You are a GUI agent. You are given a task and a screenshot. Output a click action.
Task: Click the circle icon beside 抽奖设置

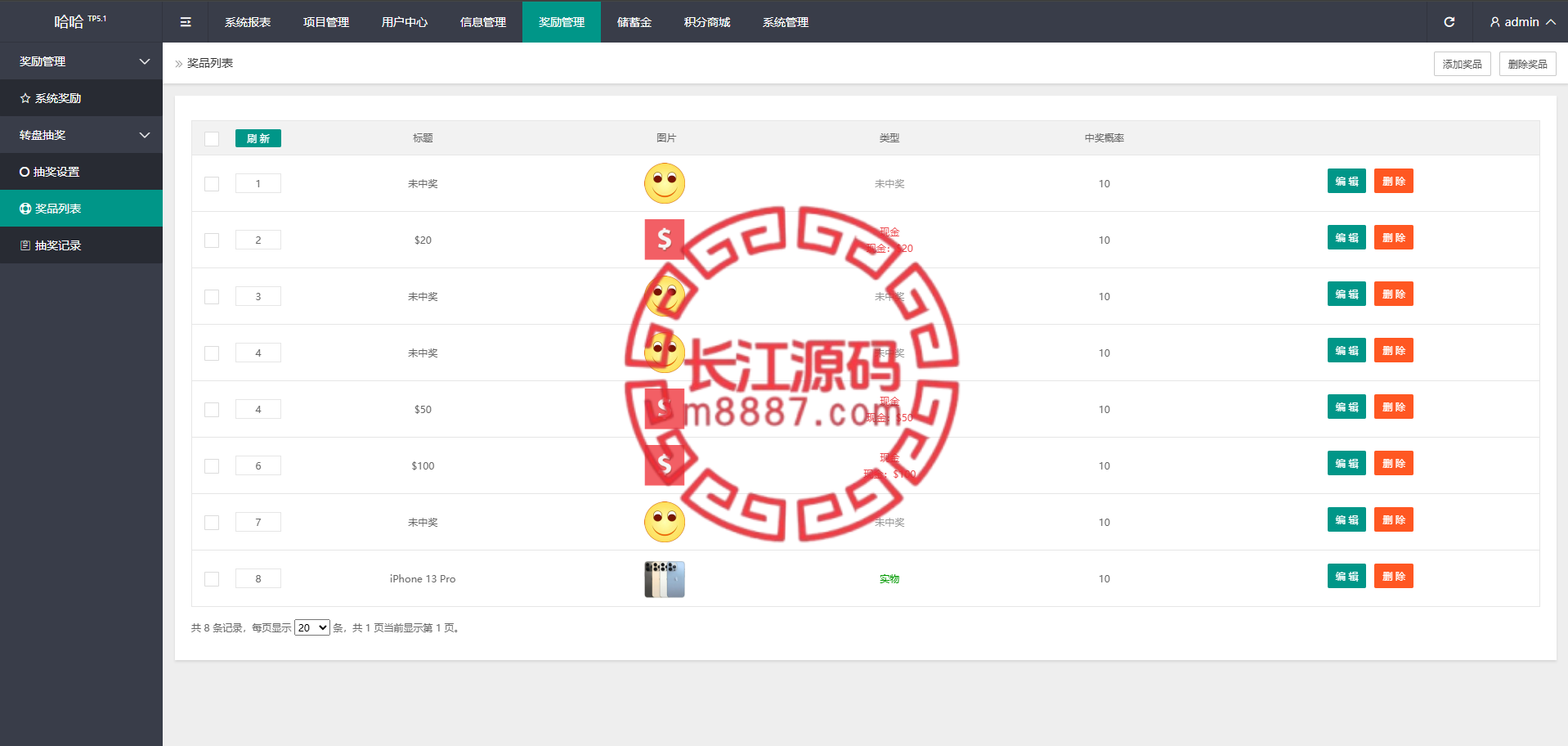coord(25,172)
